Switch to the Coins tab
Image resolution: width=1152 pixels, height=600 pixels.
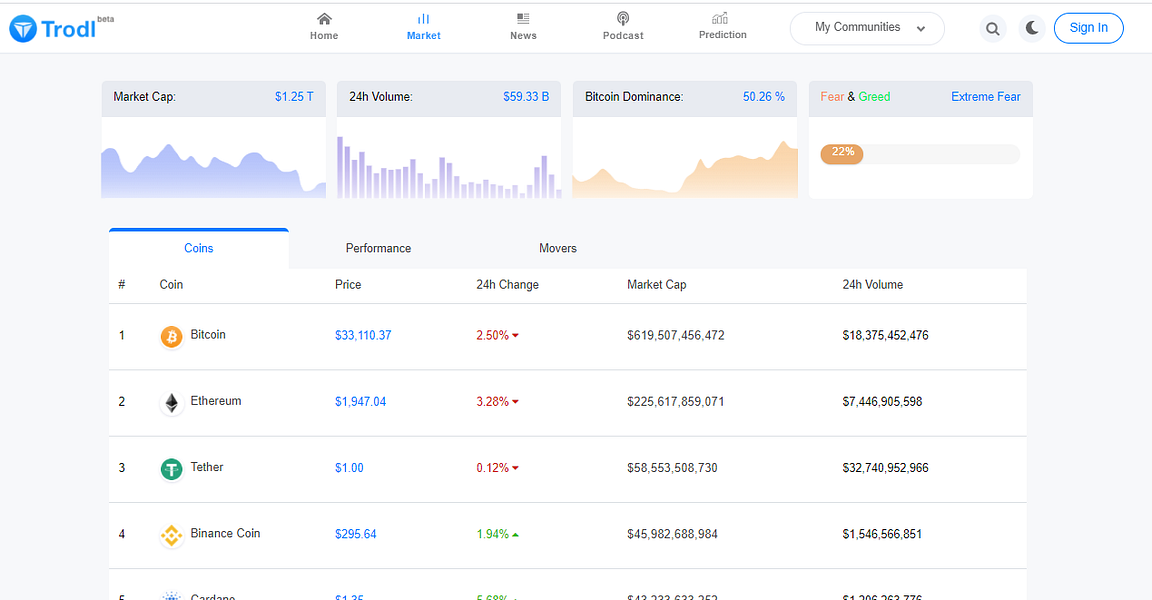(x=198, y=248)
